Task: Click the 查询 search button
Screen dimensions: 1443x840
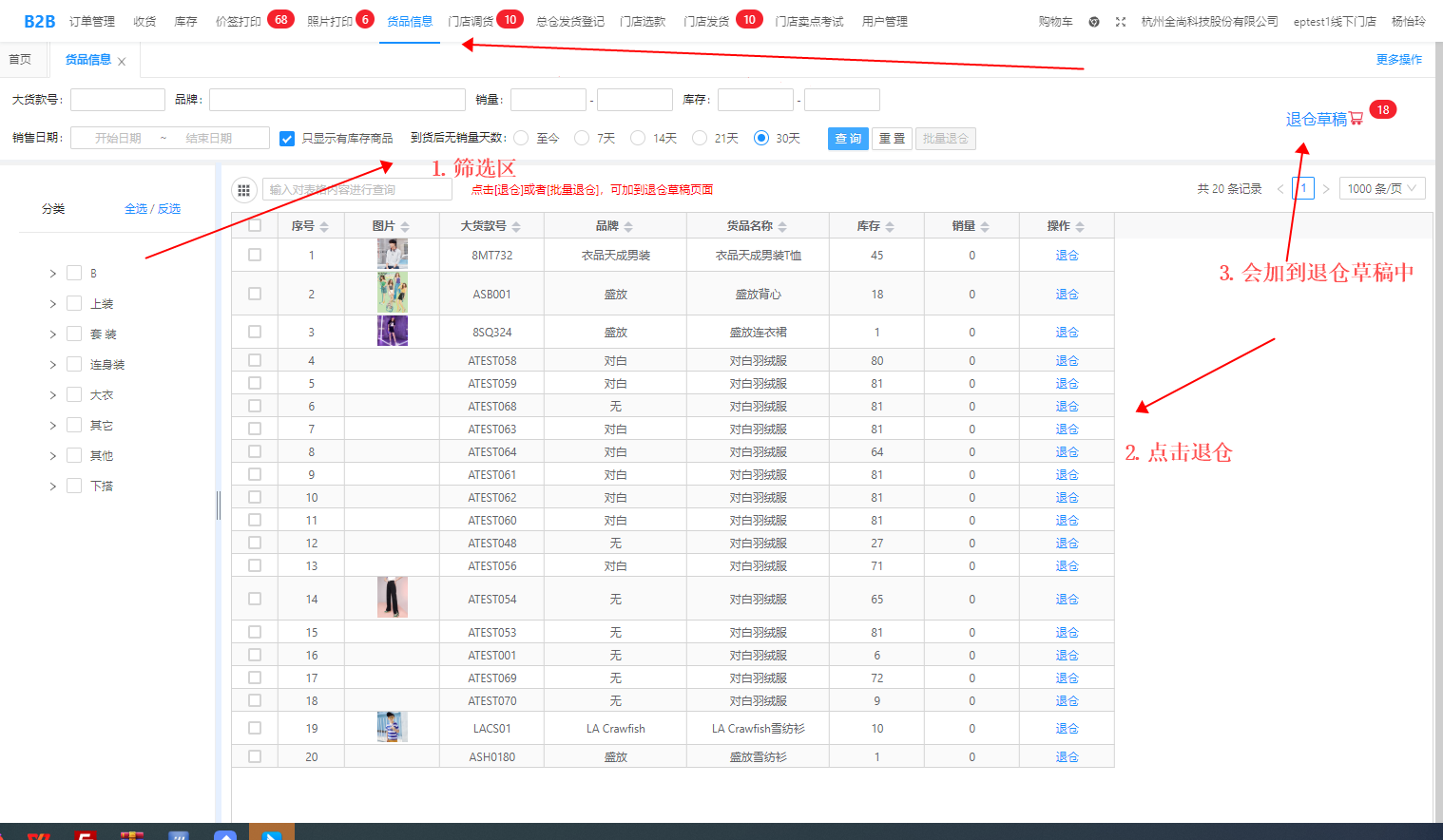Action: click(848, 139)
